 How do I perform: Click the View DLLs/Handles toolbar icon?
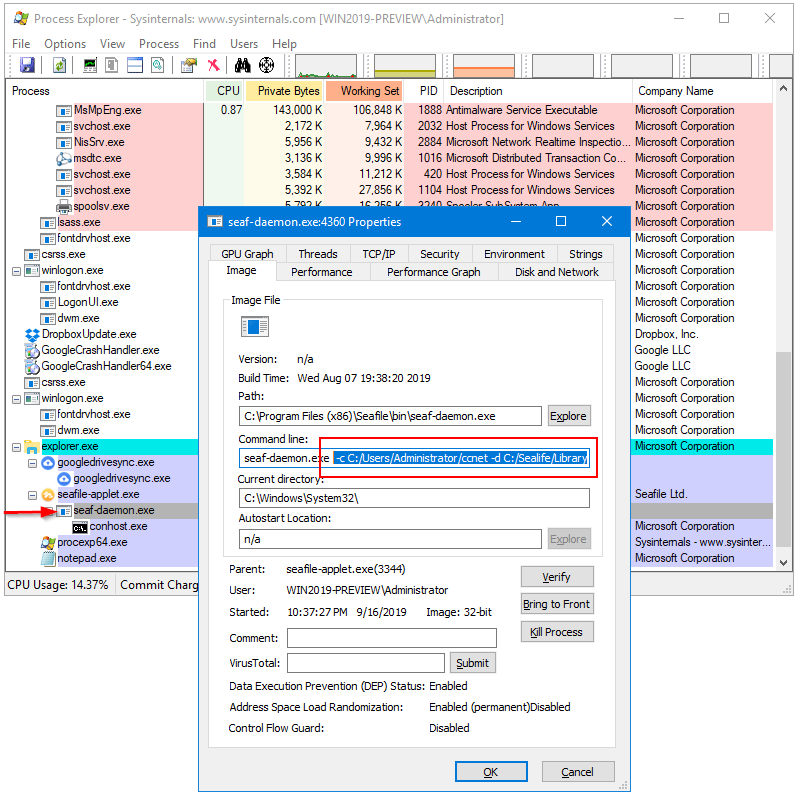(158, 65)
